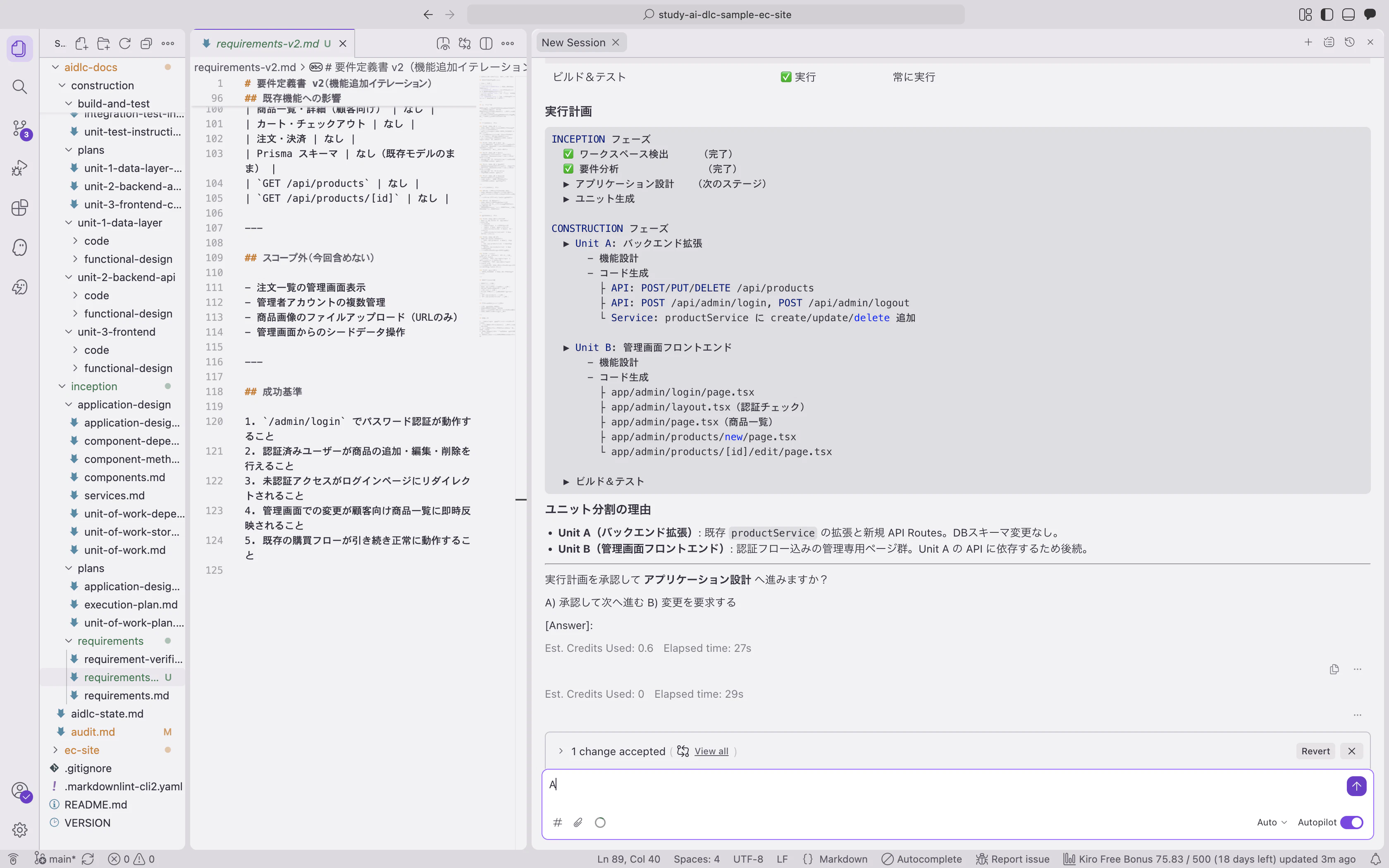
Task: Click Report issue in status bar
Action: pyautogui.click(x=1012, y=859)
